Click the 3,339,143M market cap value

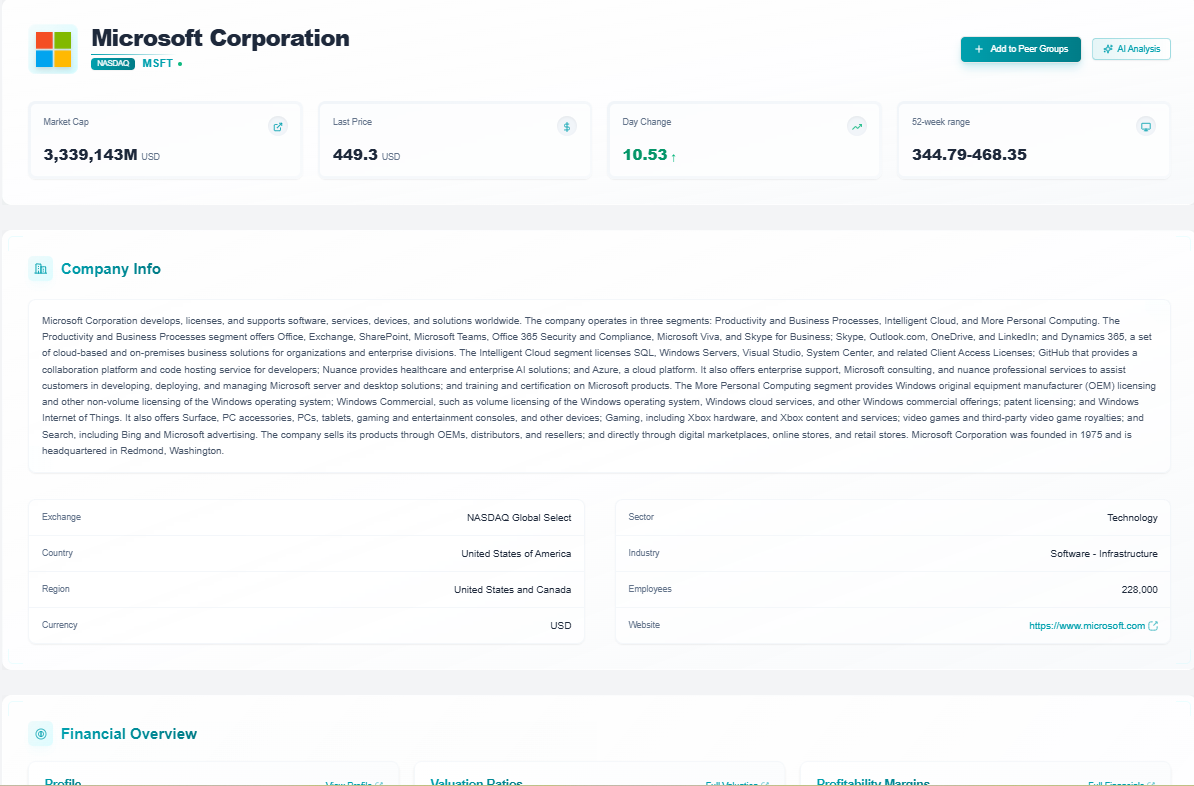click(x=91, y=155)
